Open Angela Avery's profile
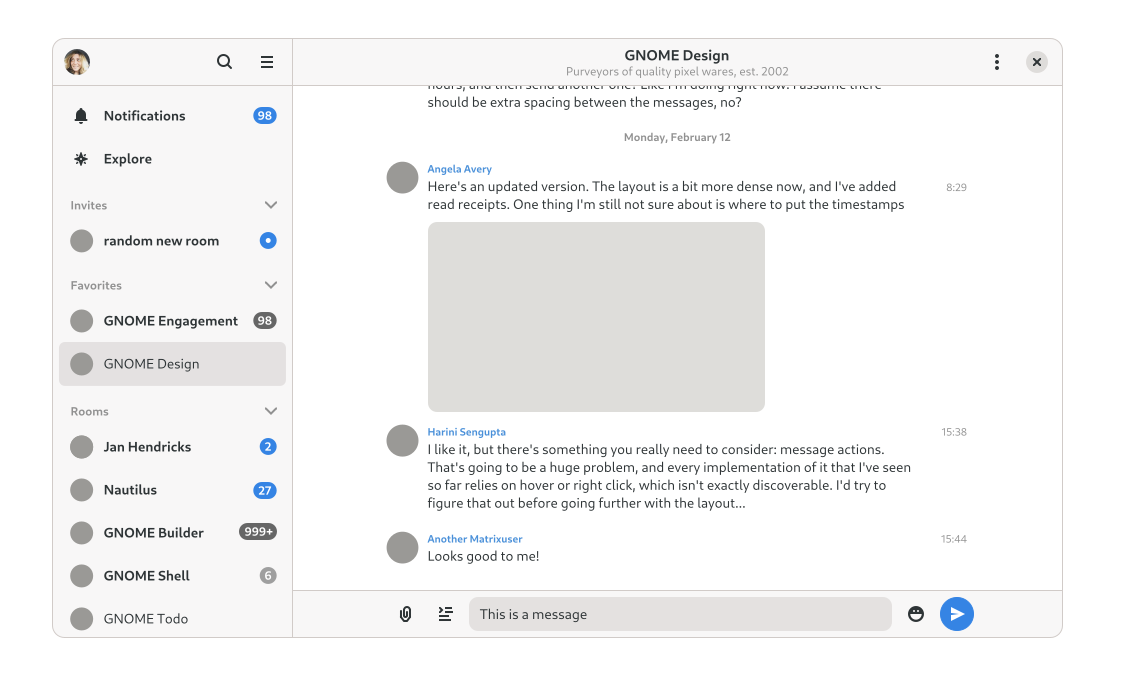Image resolution: width=1121 pixels, height=679 pixels. pyautogui.click(x=460, y=168)
